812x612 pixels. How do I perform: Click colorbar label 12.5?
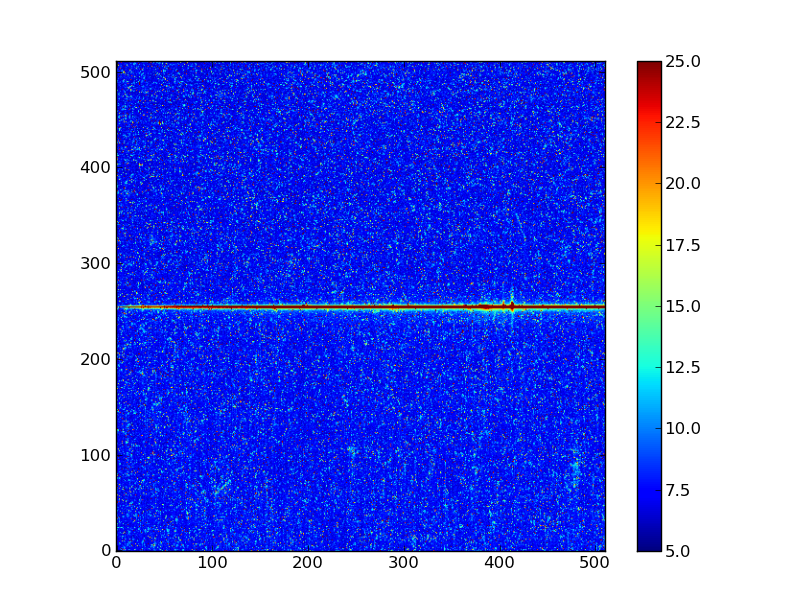coord(683,368)
